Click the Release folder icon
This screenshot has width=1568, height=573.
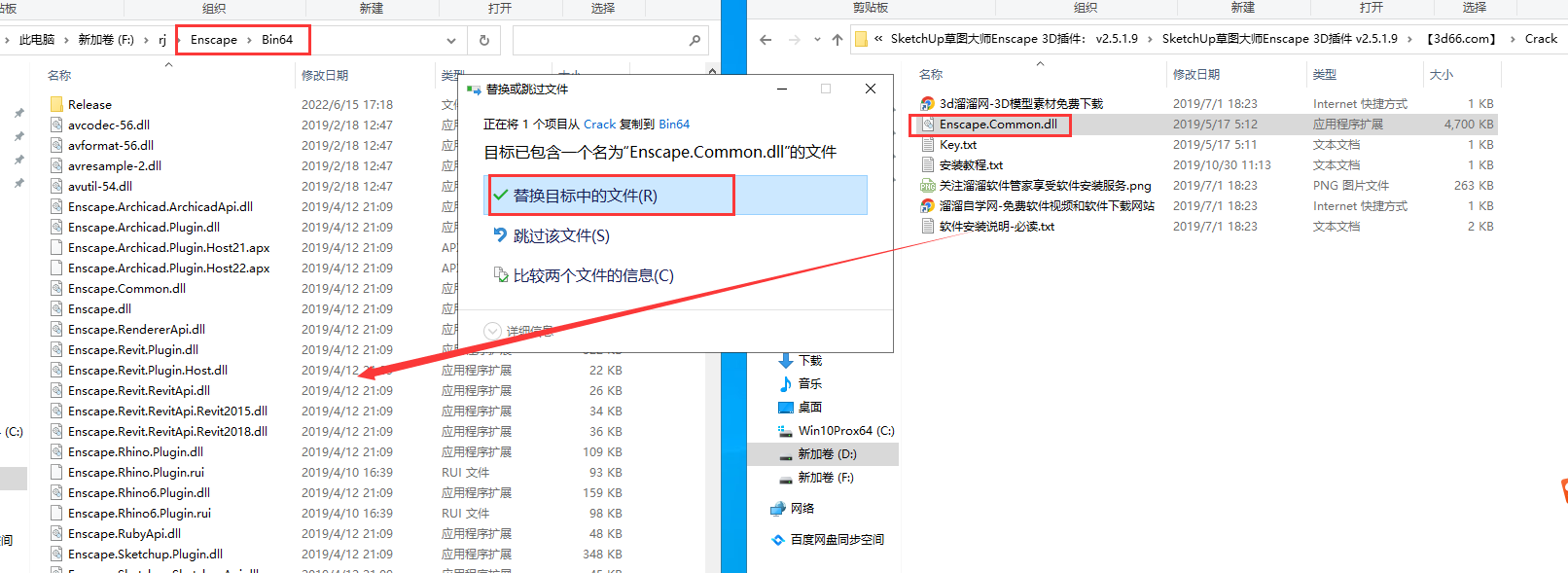point(56,104)
